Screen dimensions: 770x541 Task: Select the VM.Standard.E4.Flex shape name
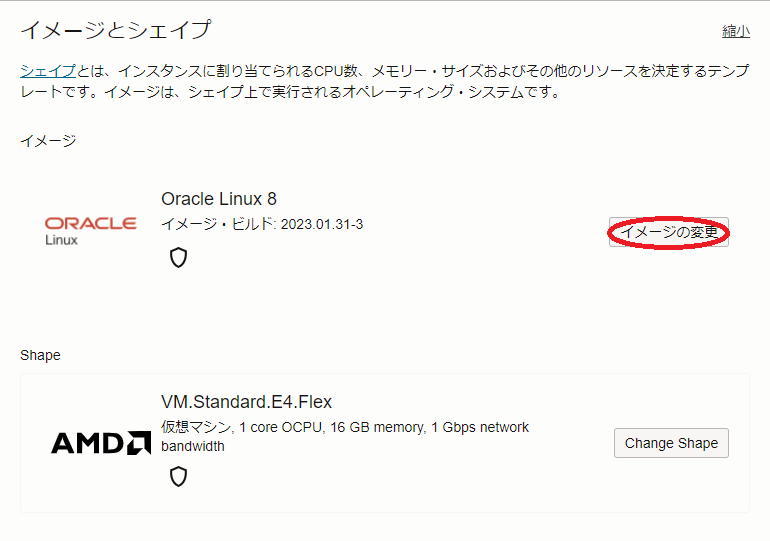246,402
